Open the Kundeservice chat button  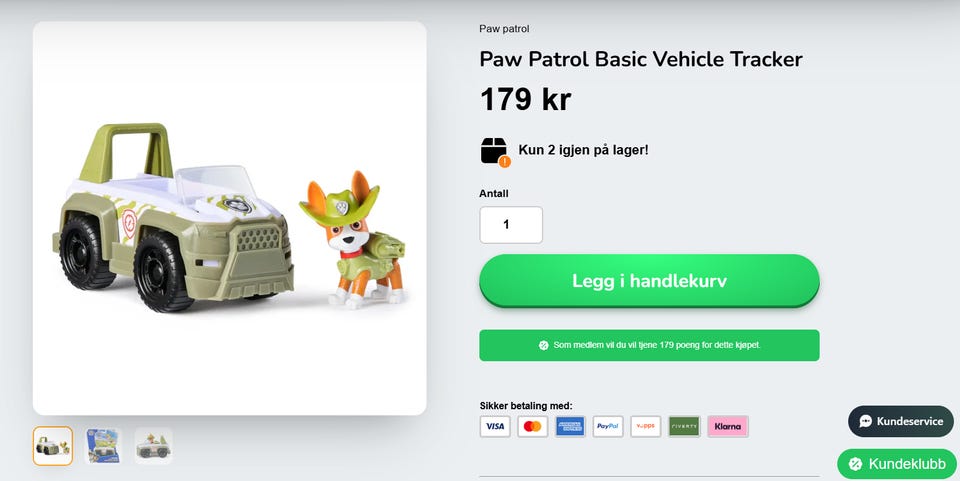click(901, 421)
